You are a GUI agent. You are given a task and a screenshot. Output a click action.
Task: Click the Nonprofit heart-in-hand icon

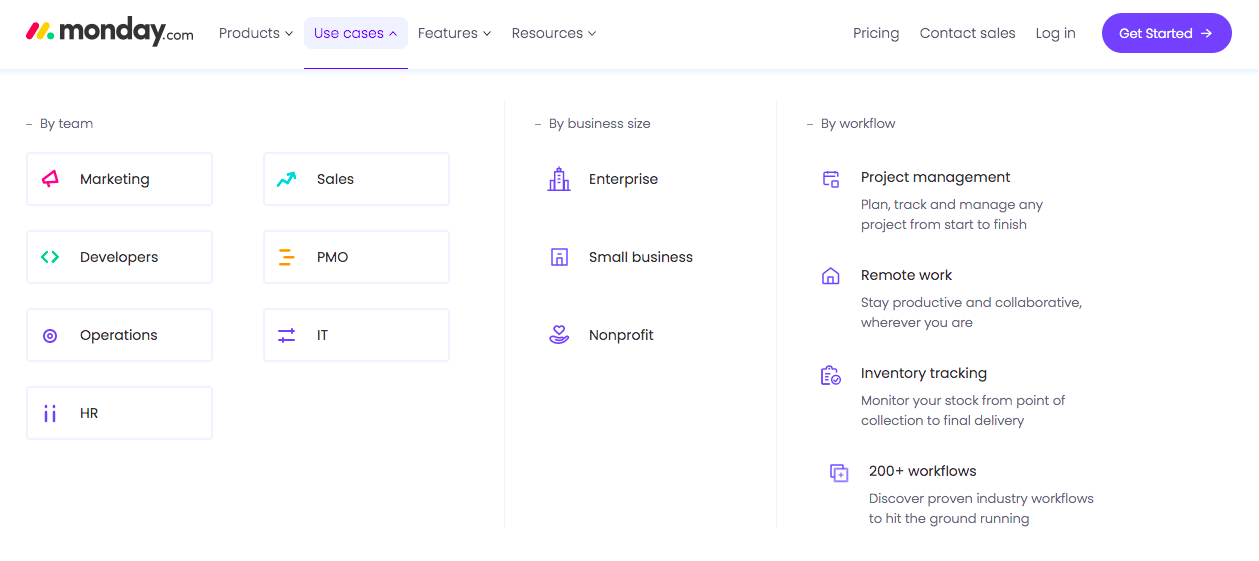(559, 335)
